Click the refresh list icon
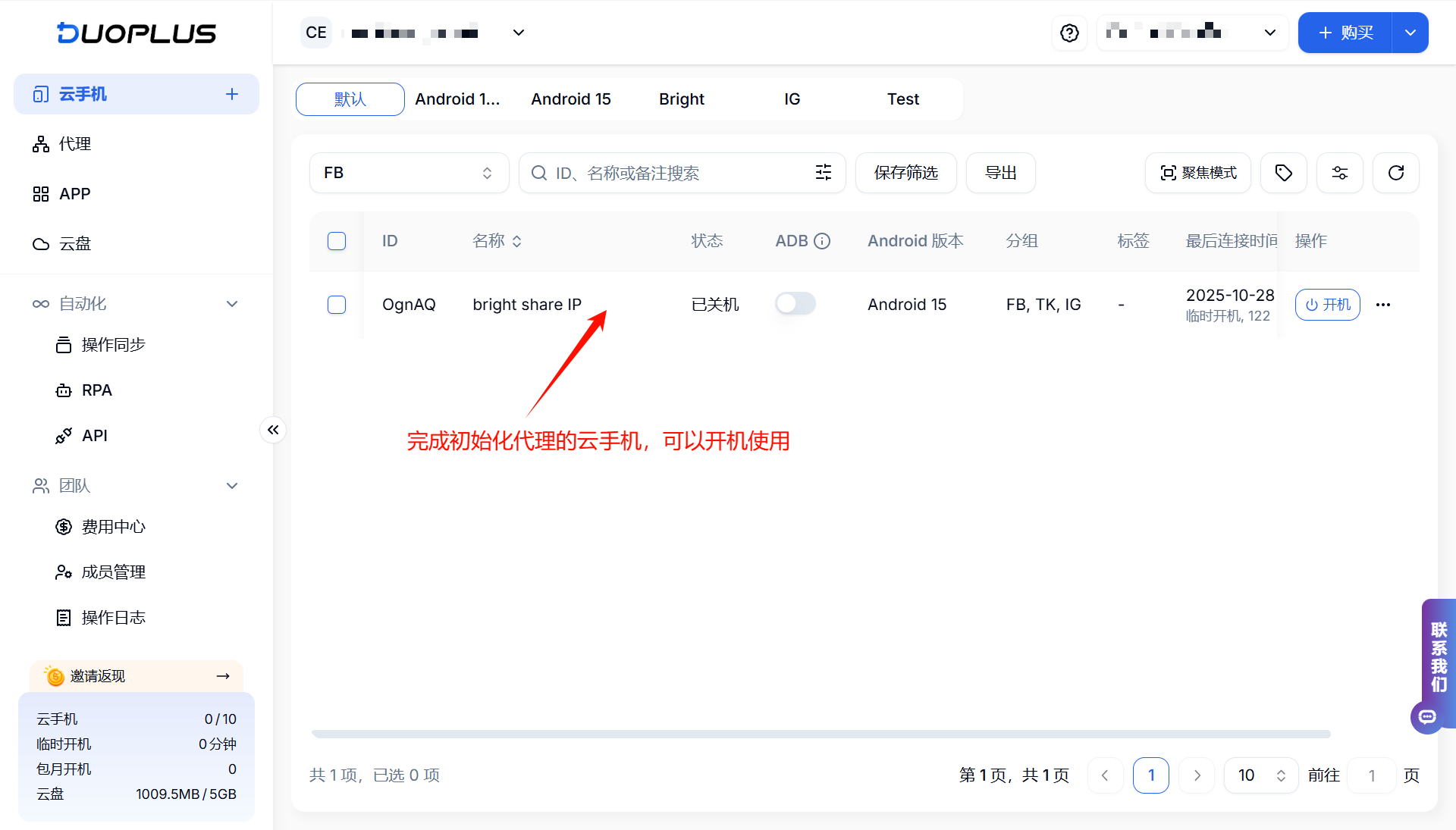Screen dimensions: 1456x830 [1396, 173]
